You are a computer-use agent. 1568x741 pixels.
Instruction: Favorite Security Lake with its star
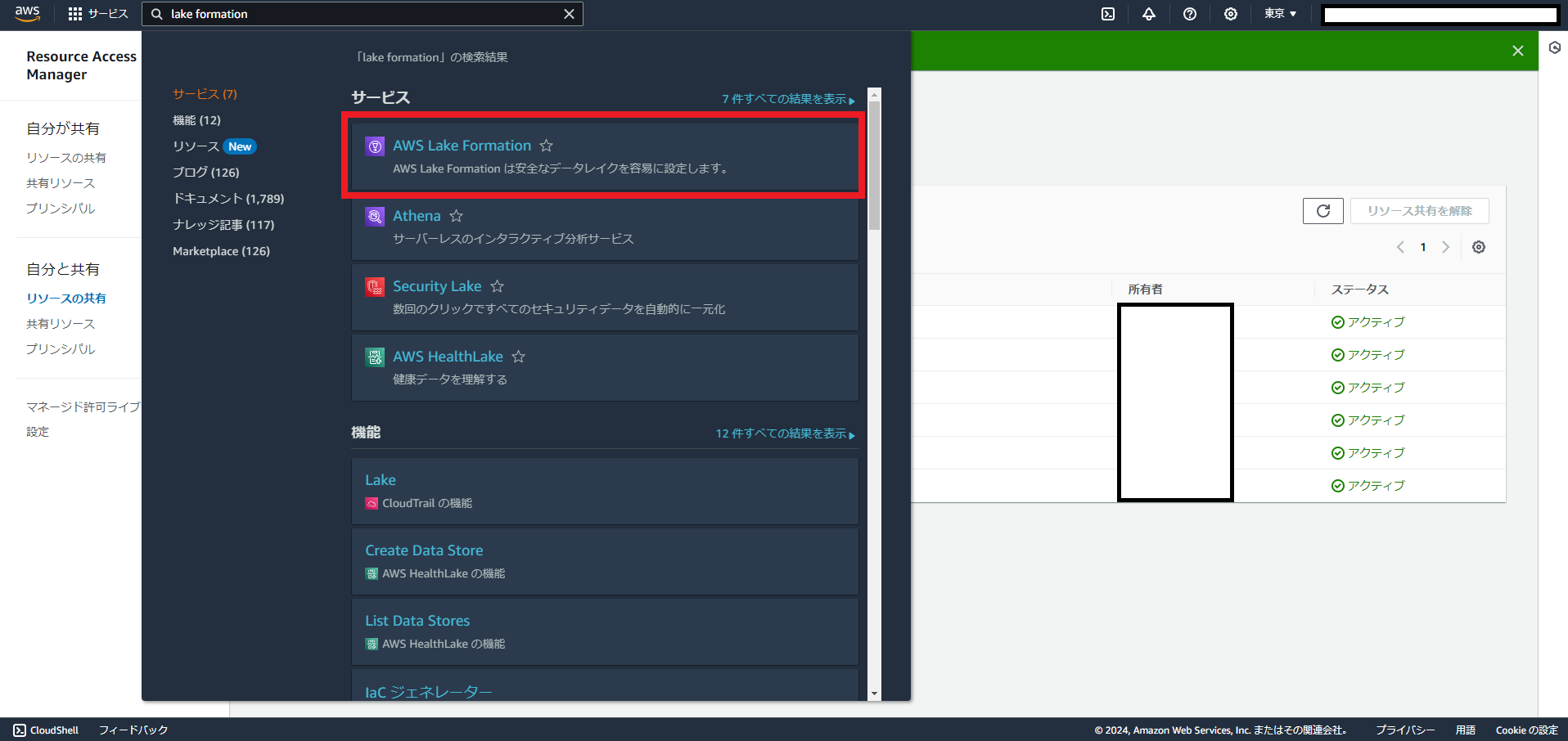pyautogui.click(x=497, y=286)
